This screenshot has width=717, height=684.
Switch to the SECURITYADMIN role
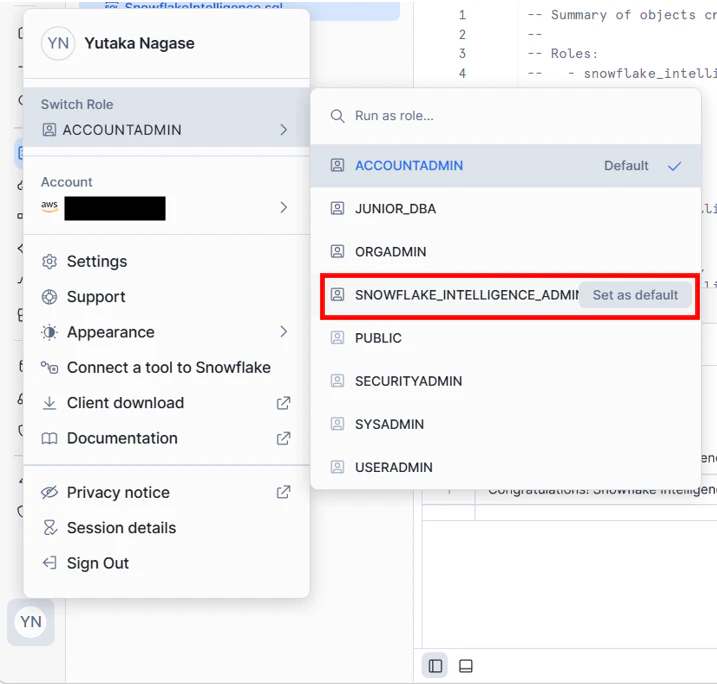[x=505, y=381]
